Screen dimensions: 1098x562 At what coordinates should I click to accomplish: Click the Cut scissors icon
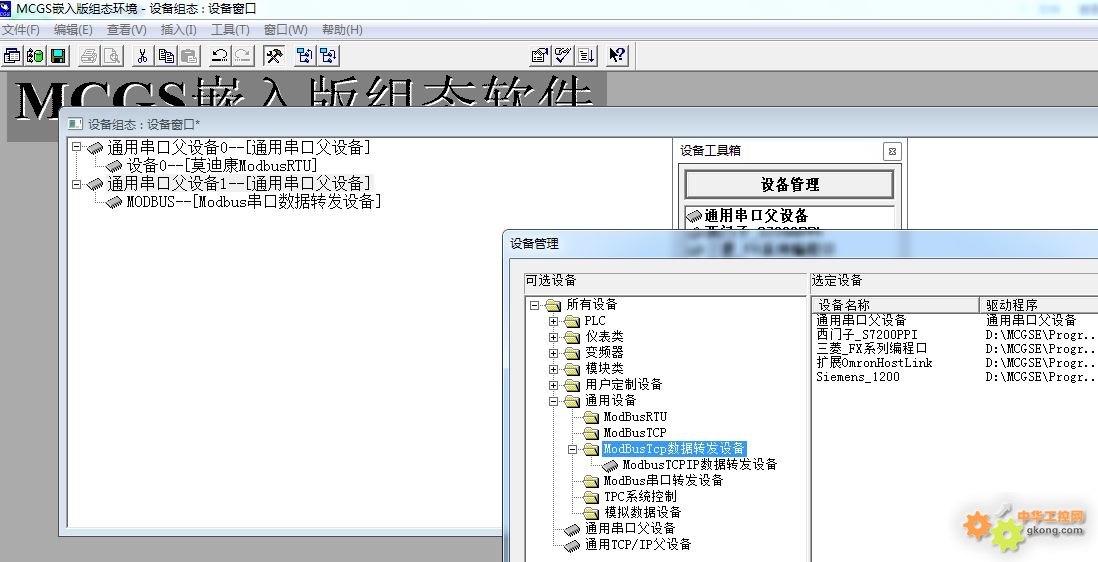coord(142,56)
